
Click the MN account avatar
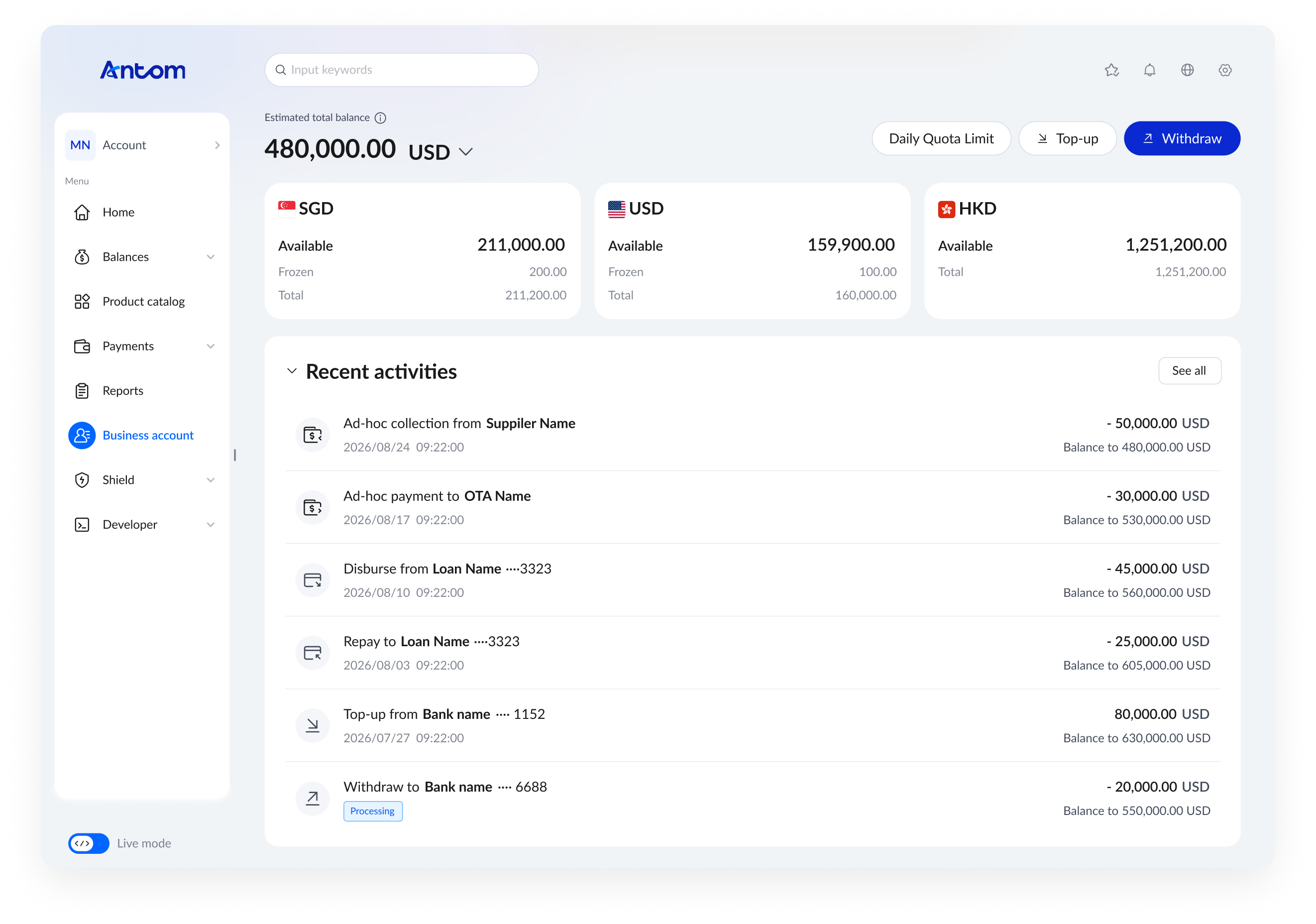80,145
